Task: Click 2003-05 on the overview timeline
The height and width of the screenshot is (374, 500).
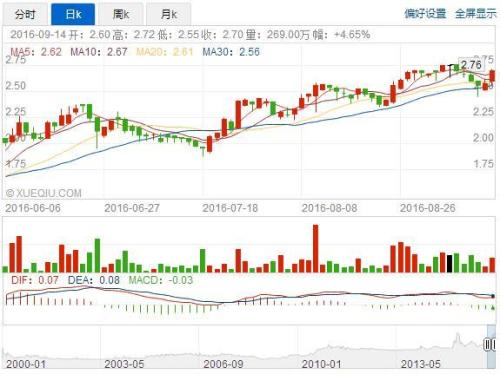Action: (124, 364)
